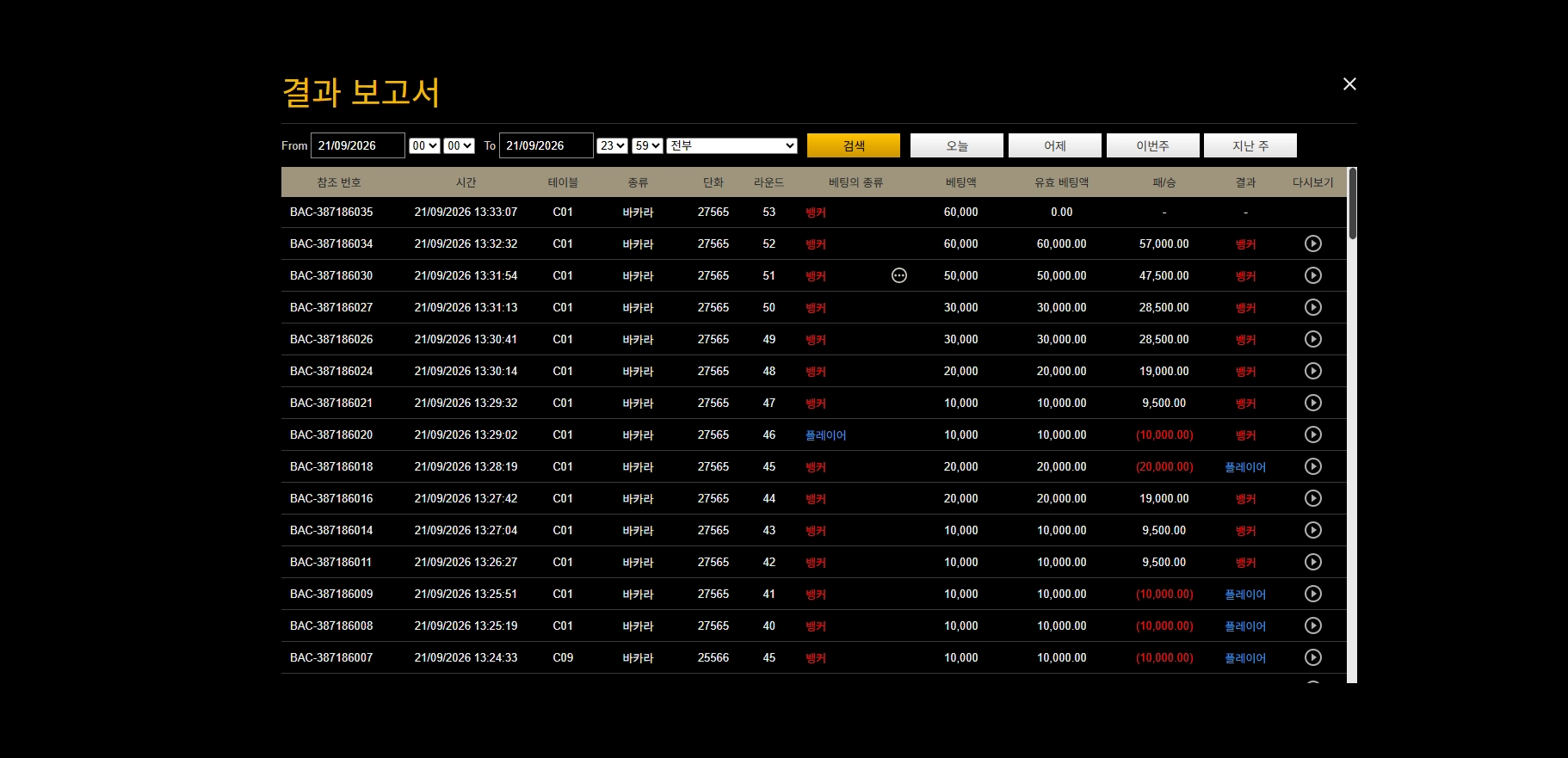Click the yellow 검색 search button

click(x=854, y=145)
